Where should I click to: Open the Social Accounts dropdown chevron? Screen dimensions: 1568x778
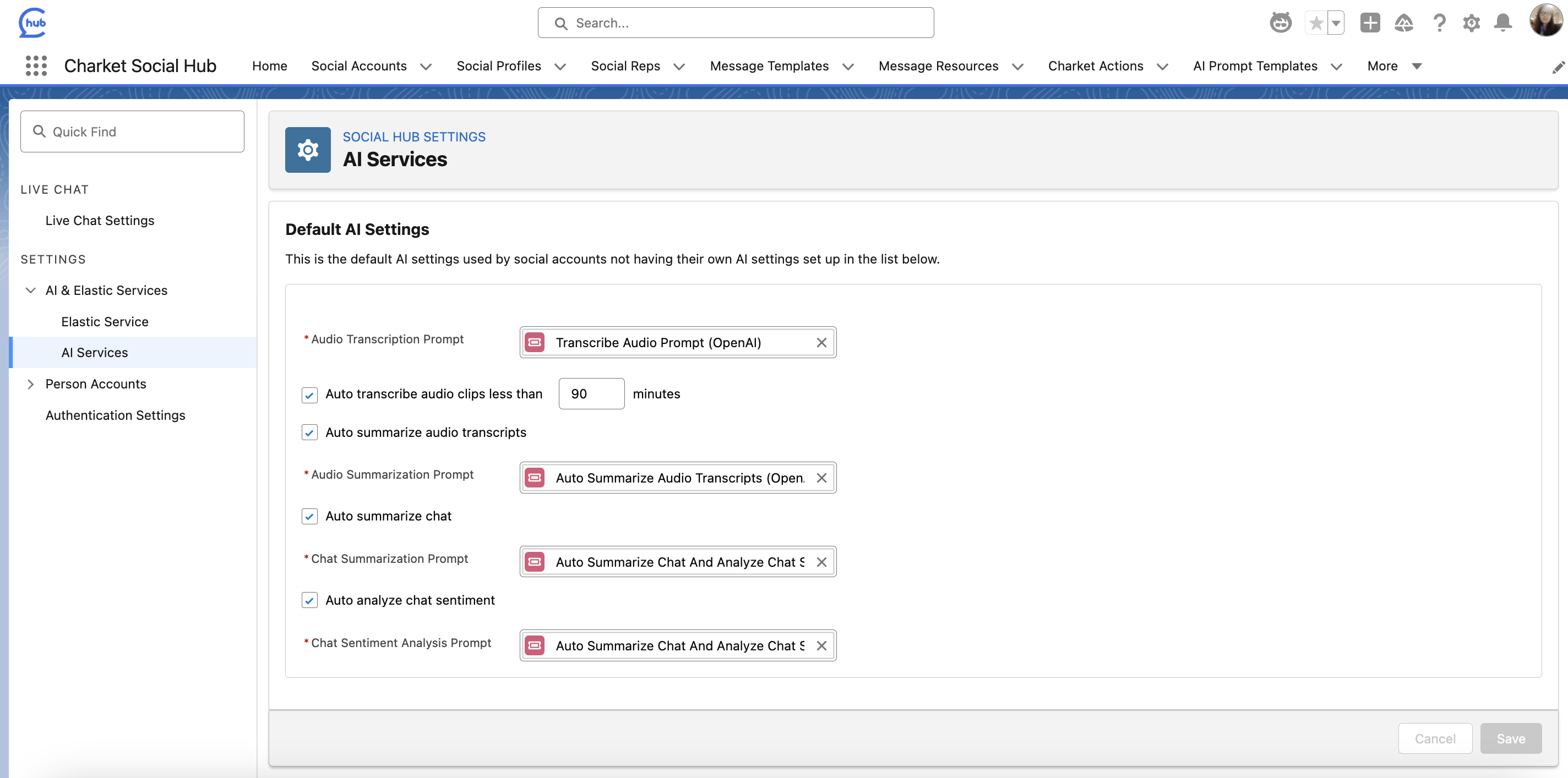(426, 67)
